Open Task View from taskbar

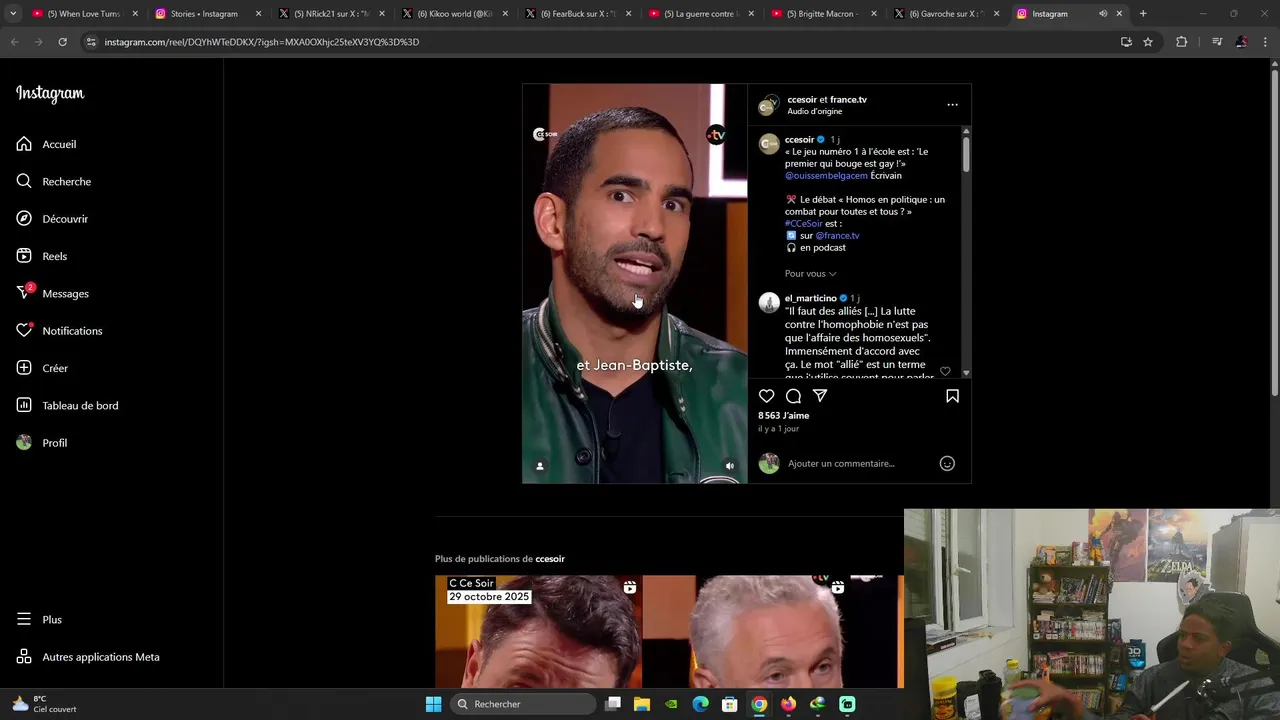coord(613,704)
